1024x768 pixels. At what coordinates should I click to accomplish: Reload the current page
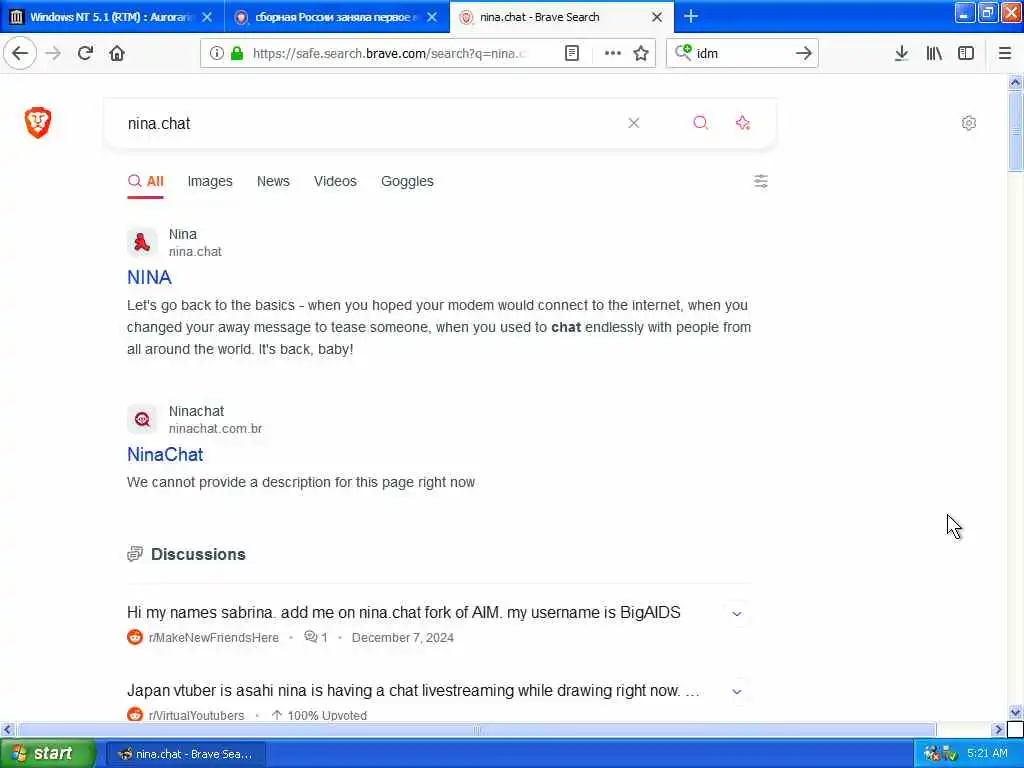coord(86,54)
